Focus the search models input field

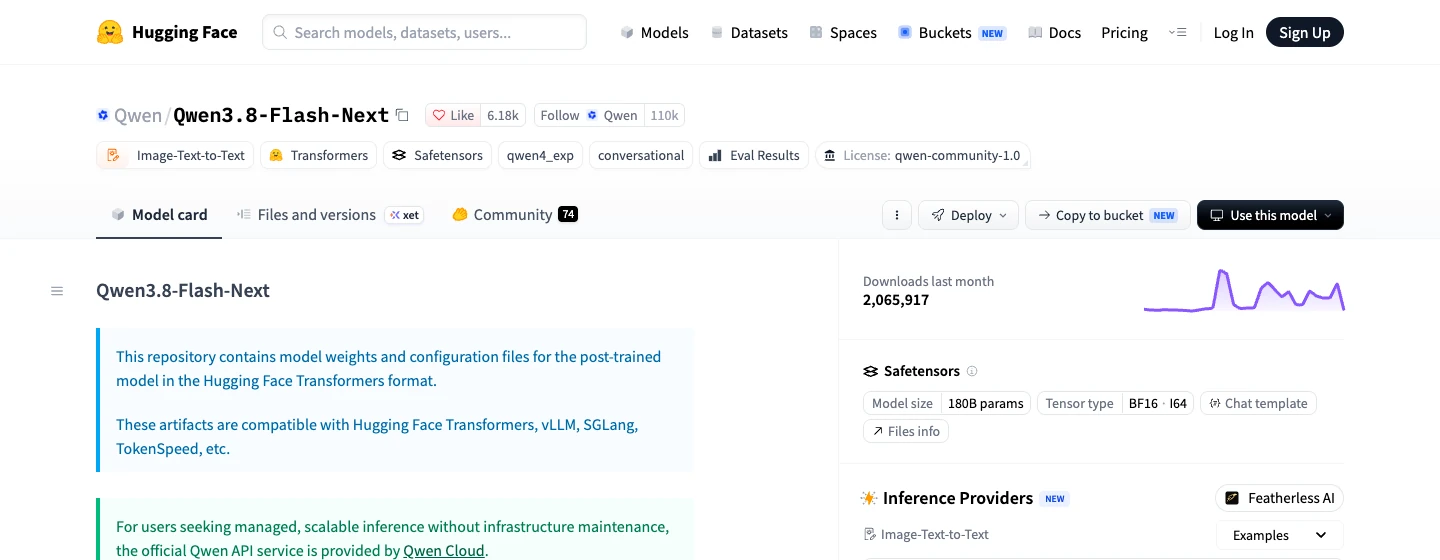(x=424, y=32)
